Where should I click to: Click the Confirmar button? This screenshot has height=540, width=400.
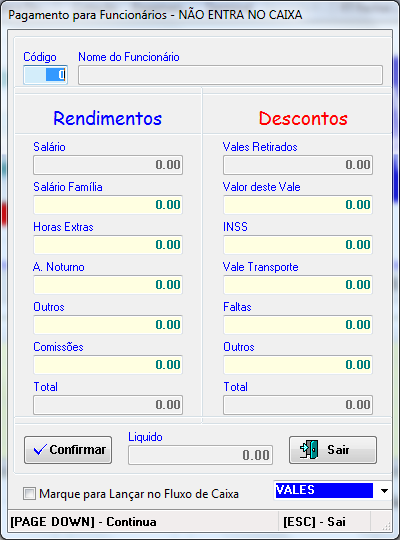(x=68, y=450)
